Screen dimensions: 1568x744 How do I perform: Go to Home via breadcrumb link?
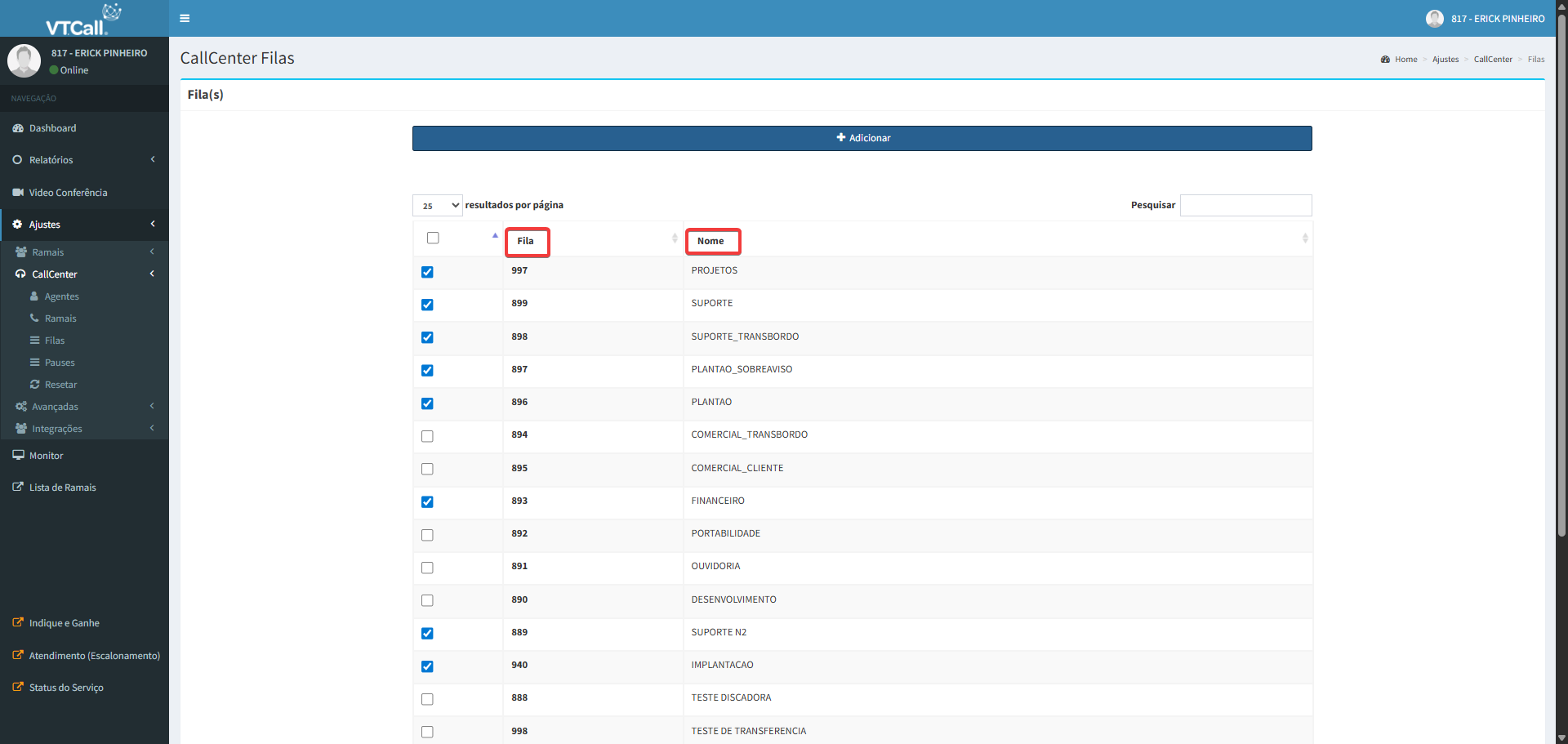[1405, 60]
